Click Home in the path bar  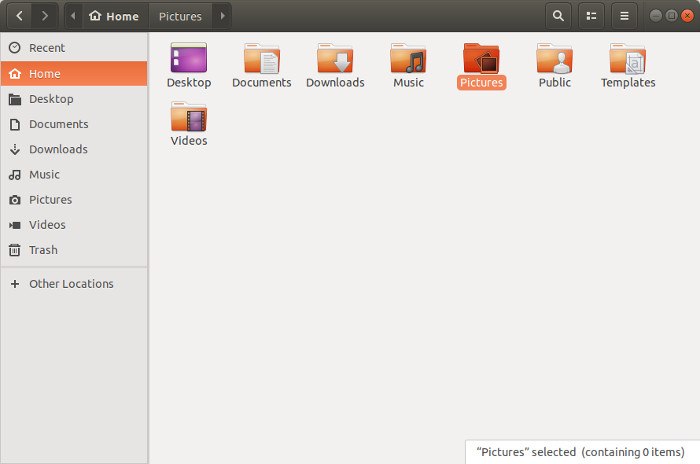click(x=114, y=16)
